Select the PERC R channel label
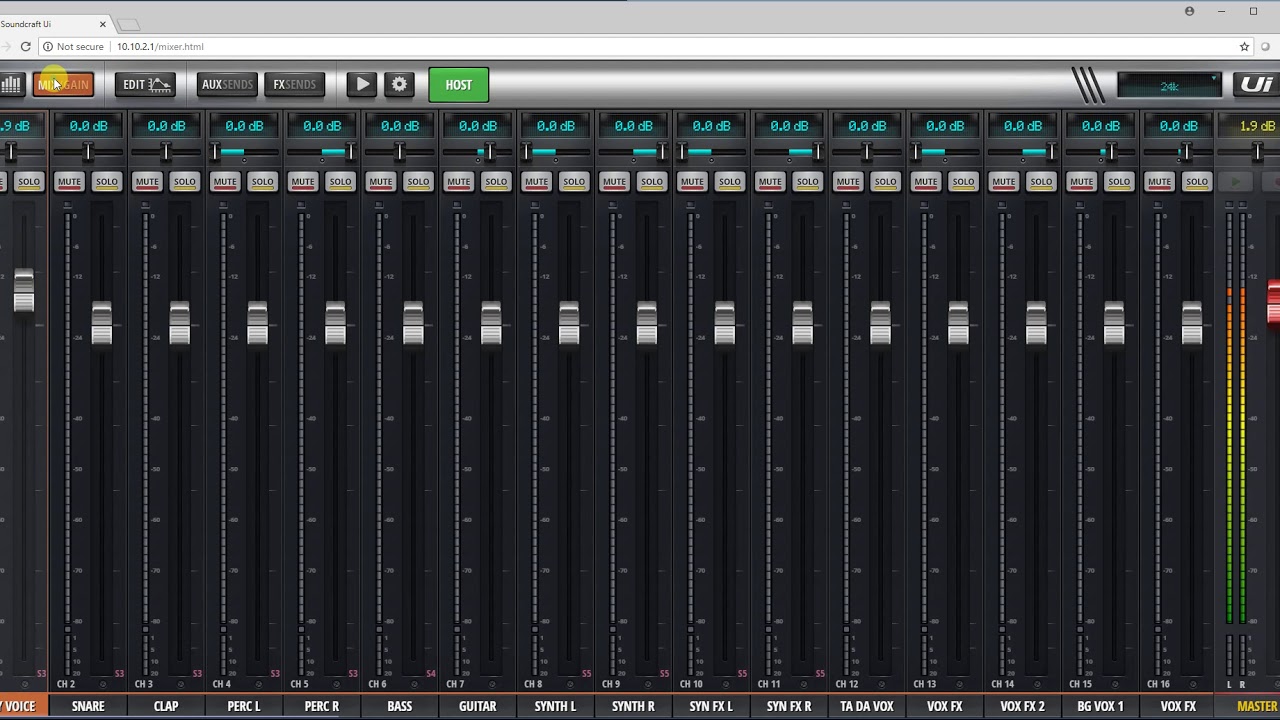Image resolution: width=1280 pixels, height=720 pixels. [322, 706]
